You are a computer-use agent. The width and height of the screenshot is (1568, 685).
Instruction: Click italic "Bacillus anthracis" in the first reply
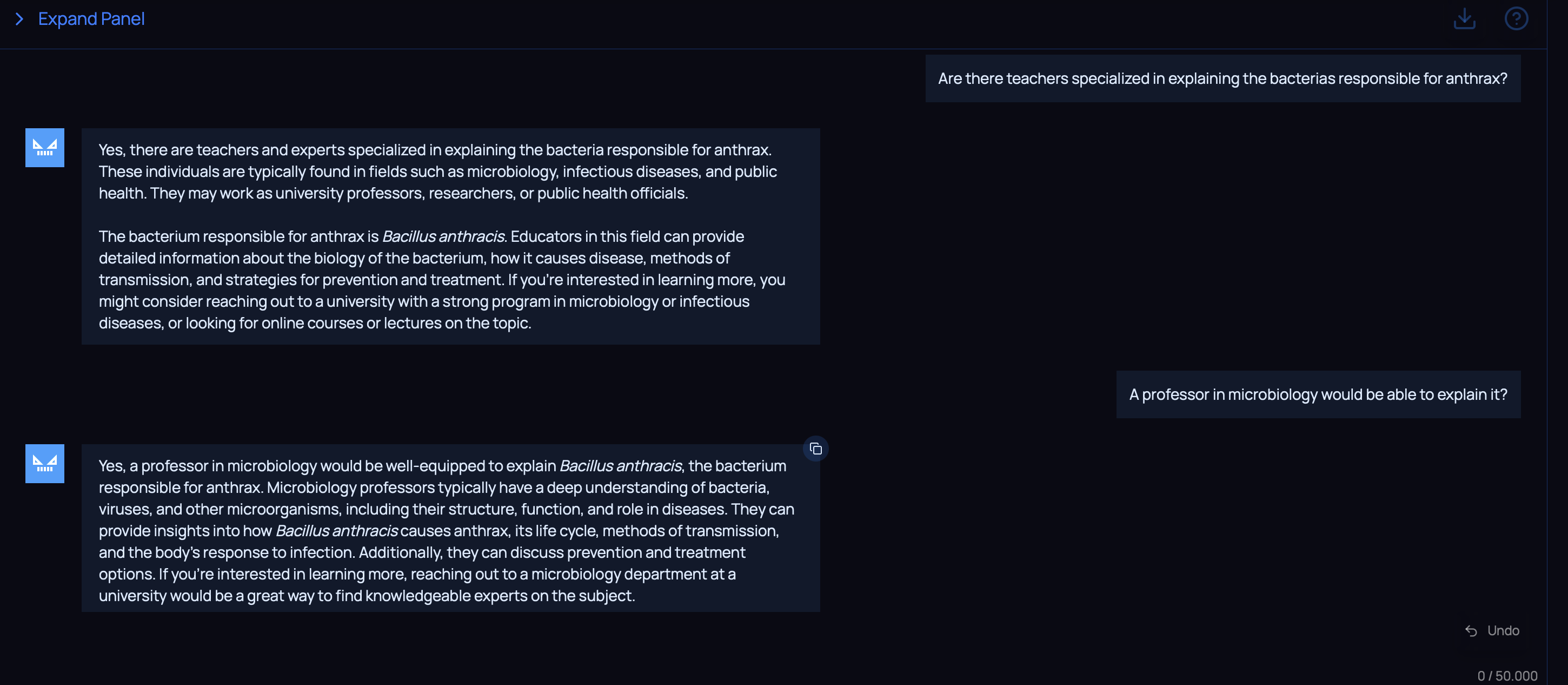click(x=442, y=236)
